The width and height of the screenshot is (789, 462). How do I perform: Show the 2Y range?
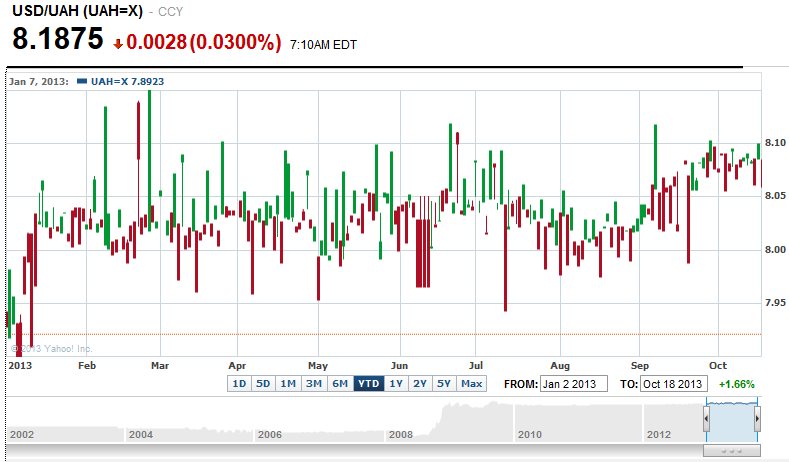(x=420, y=384)
